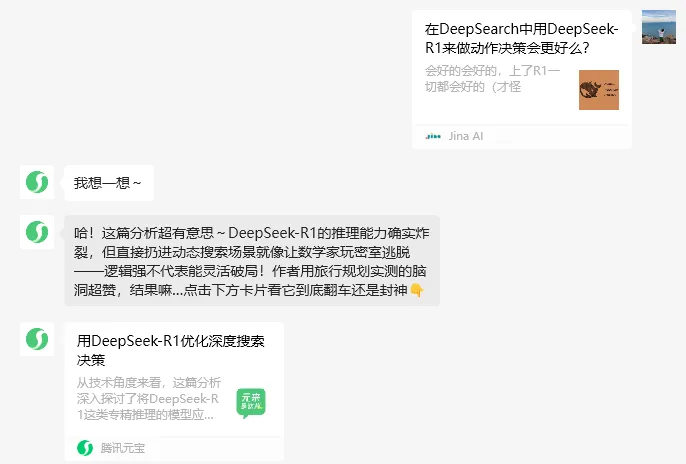Image resolution: width=686 pixels, height=464 pixels.
Task: Select the 我想一想~ message bubble
Action: pyautogui.click(x=109, y=183)
